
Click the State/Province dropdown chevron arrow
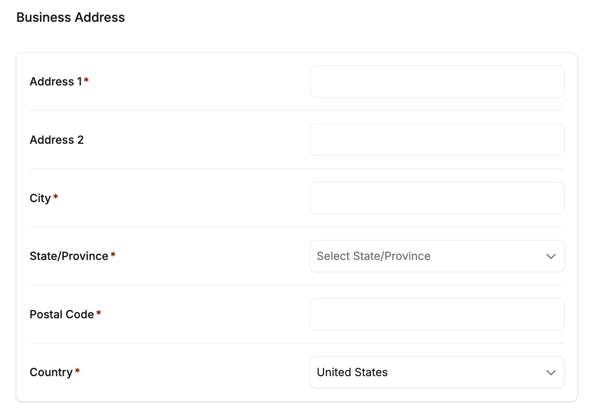[551, 256]
